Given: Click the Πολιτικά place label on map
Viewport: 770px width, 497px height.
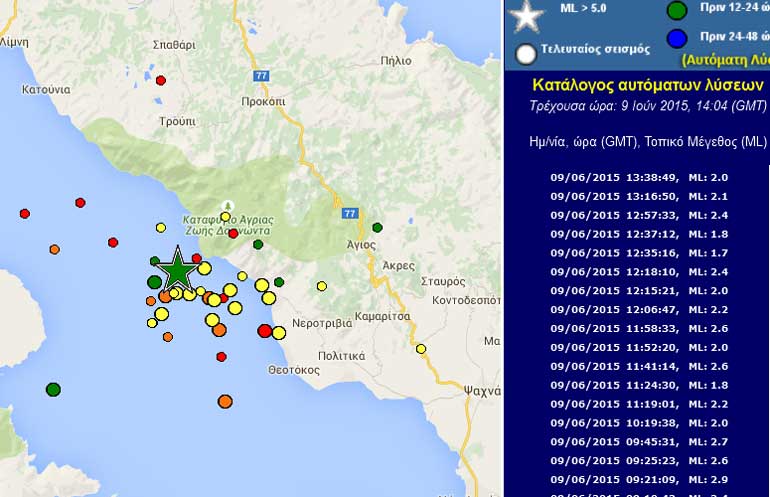Looking at the screenshot, I should pyautogui.click(x=335, y=356).
